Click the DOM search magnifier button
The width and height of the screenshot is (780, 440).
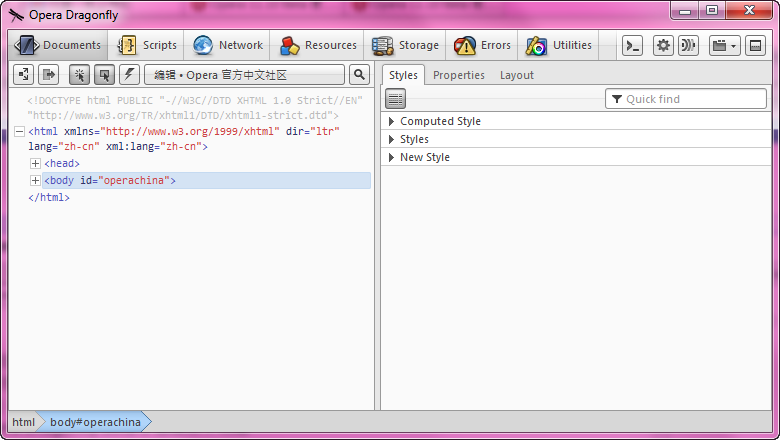[x=359, y=75]
